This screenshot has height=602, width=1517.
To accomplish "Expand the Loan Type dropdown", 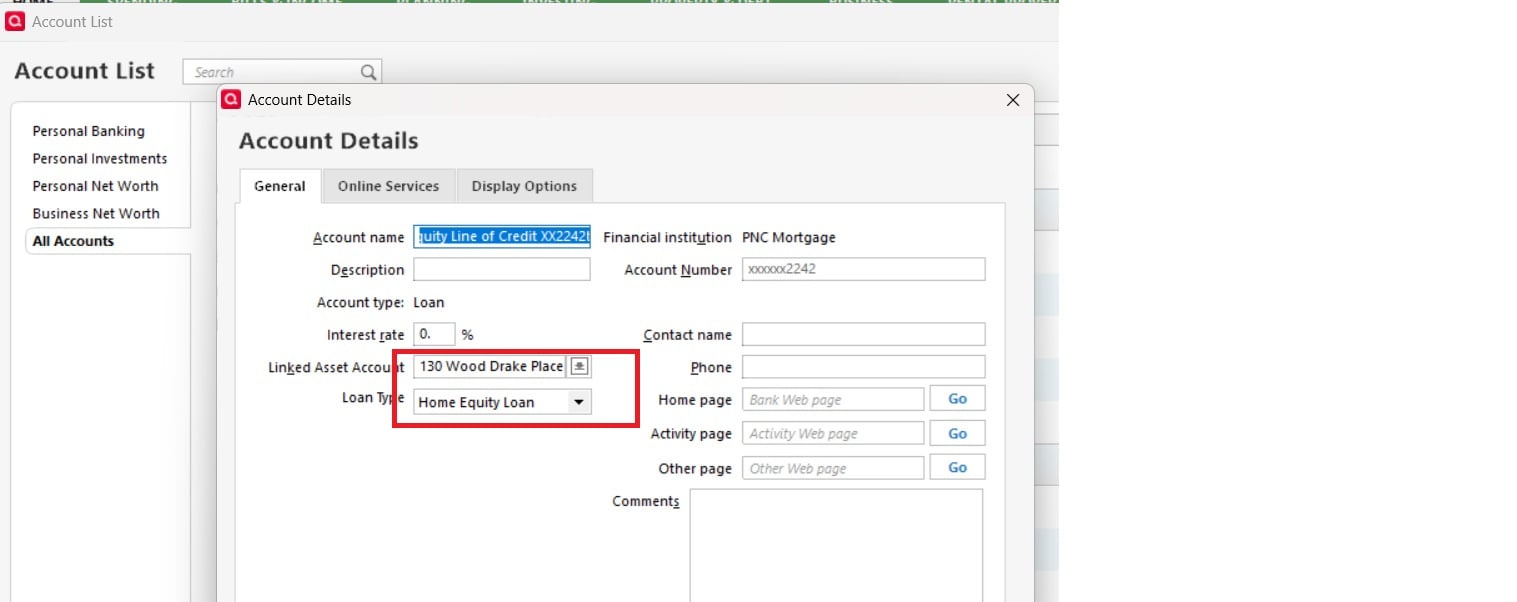I will (x=578, y=402).
